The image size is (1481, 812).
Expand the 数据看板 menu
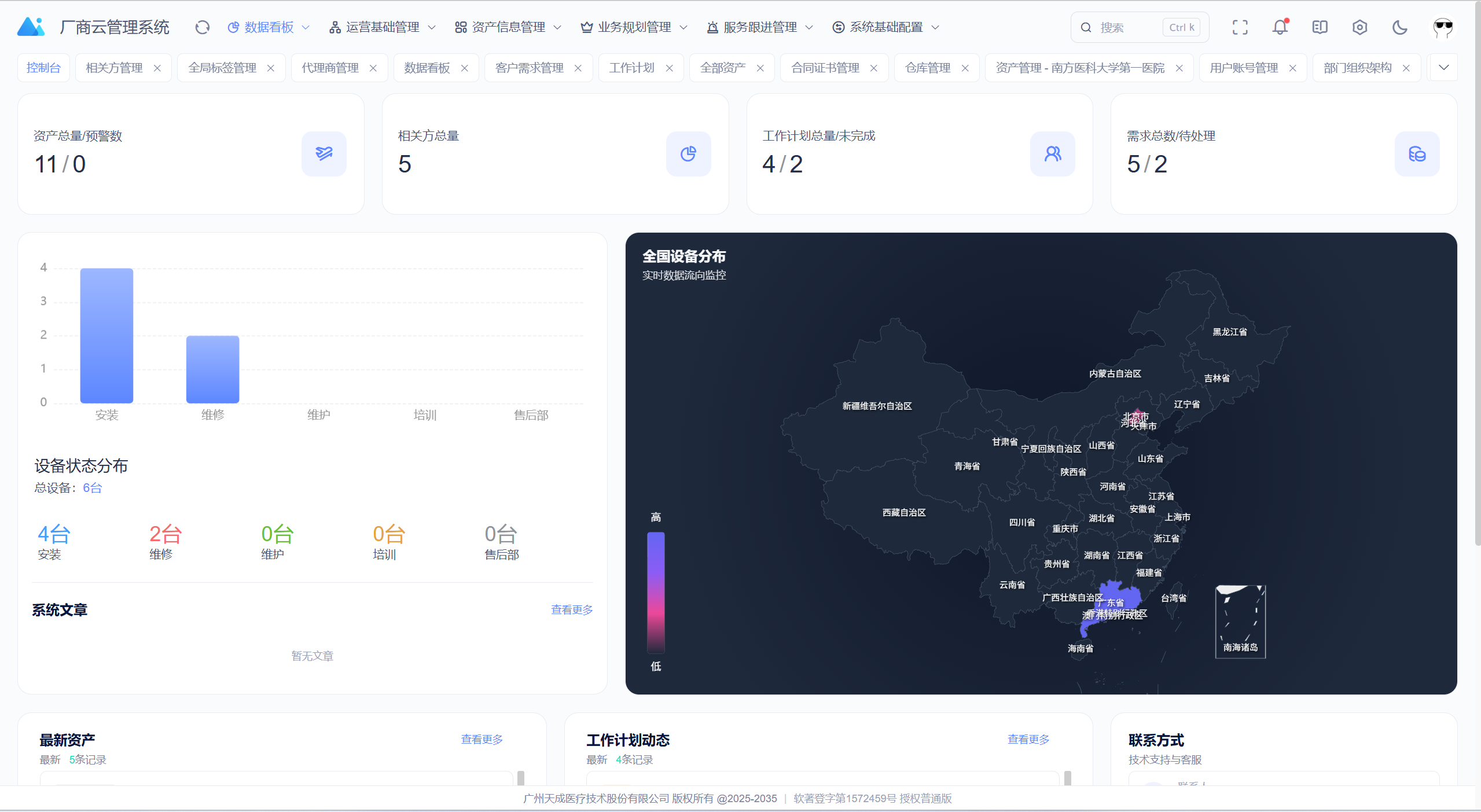[269, 27]
